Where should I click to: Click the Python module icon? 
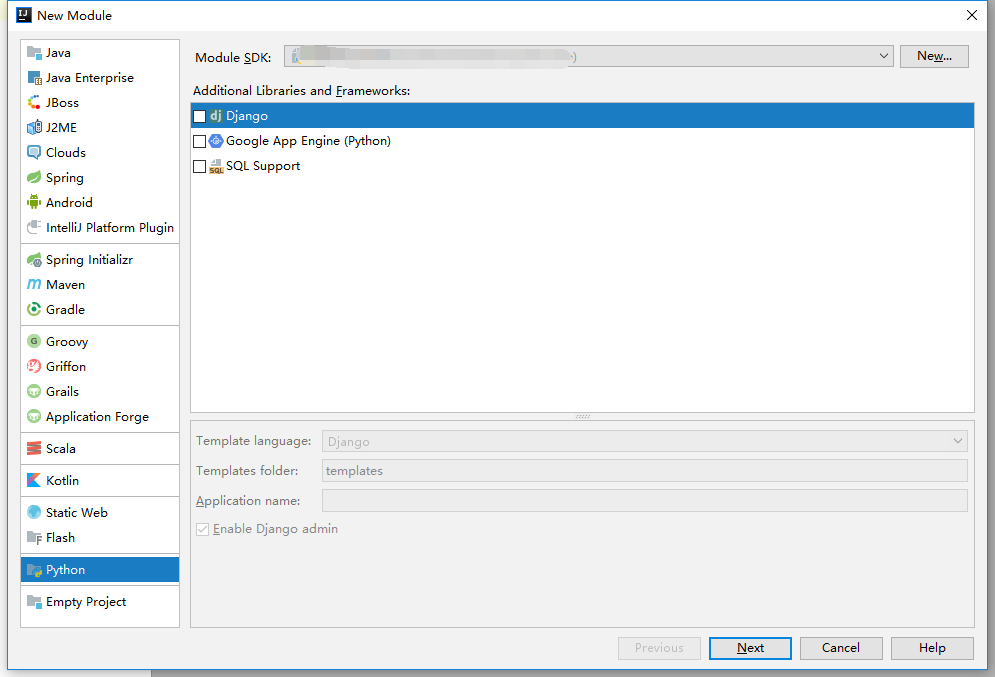34,570
